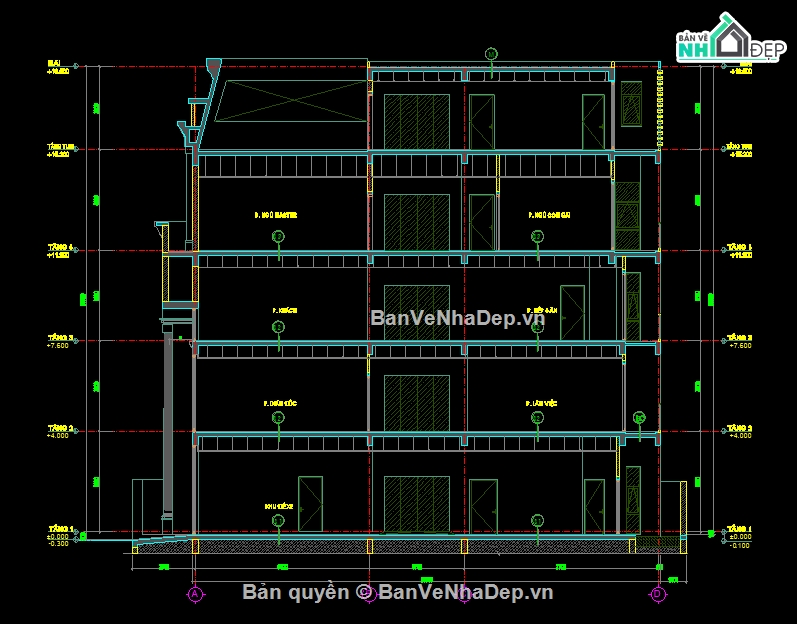Screen dimensions: 797x624
Task: Select the crossed skylight box on the roof
Action: (291, 101)
